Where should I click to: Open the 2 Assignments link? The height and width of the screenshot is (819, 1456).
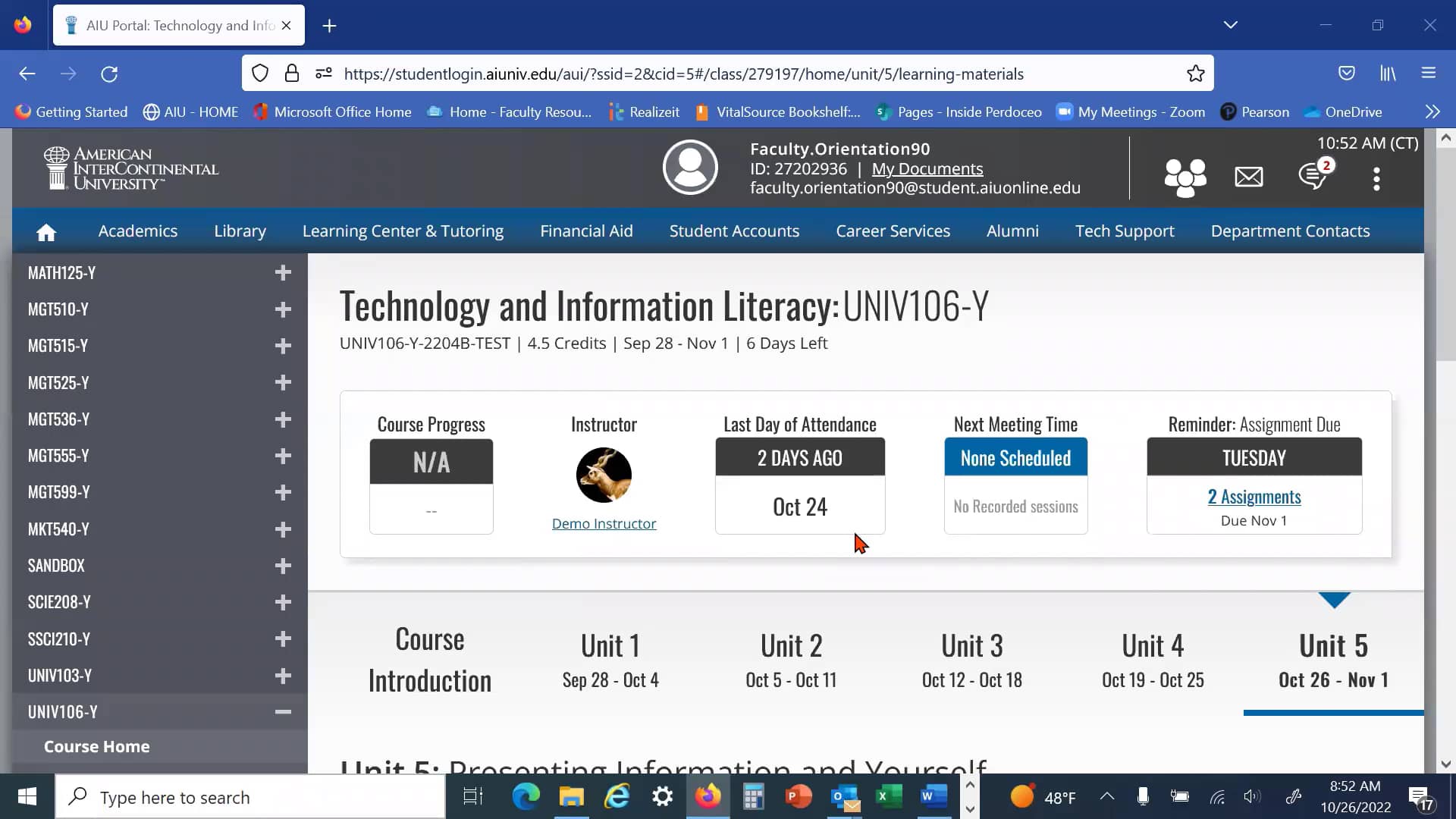pos(1254,497)
